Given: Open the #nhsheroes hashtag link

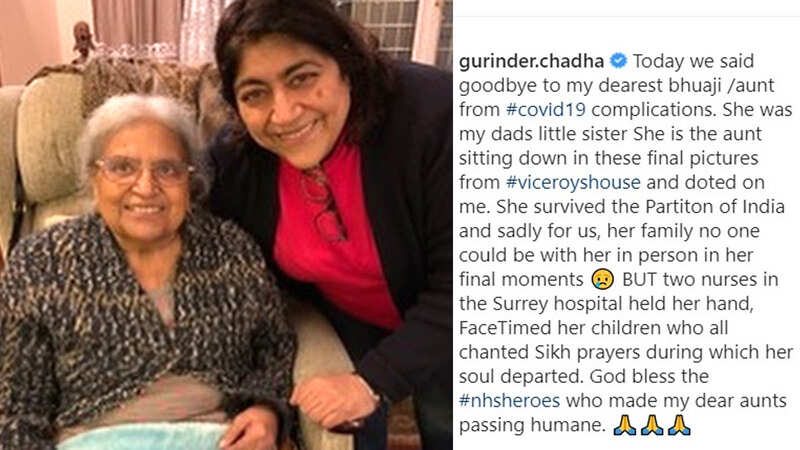Looking at the screenshot, I should pyautogui.click(x=509, y=401).
